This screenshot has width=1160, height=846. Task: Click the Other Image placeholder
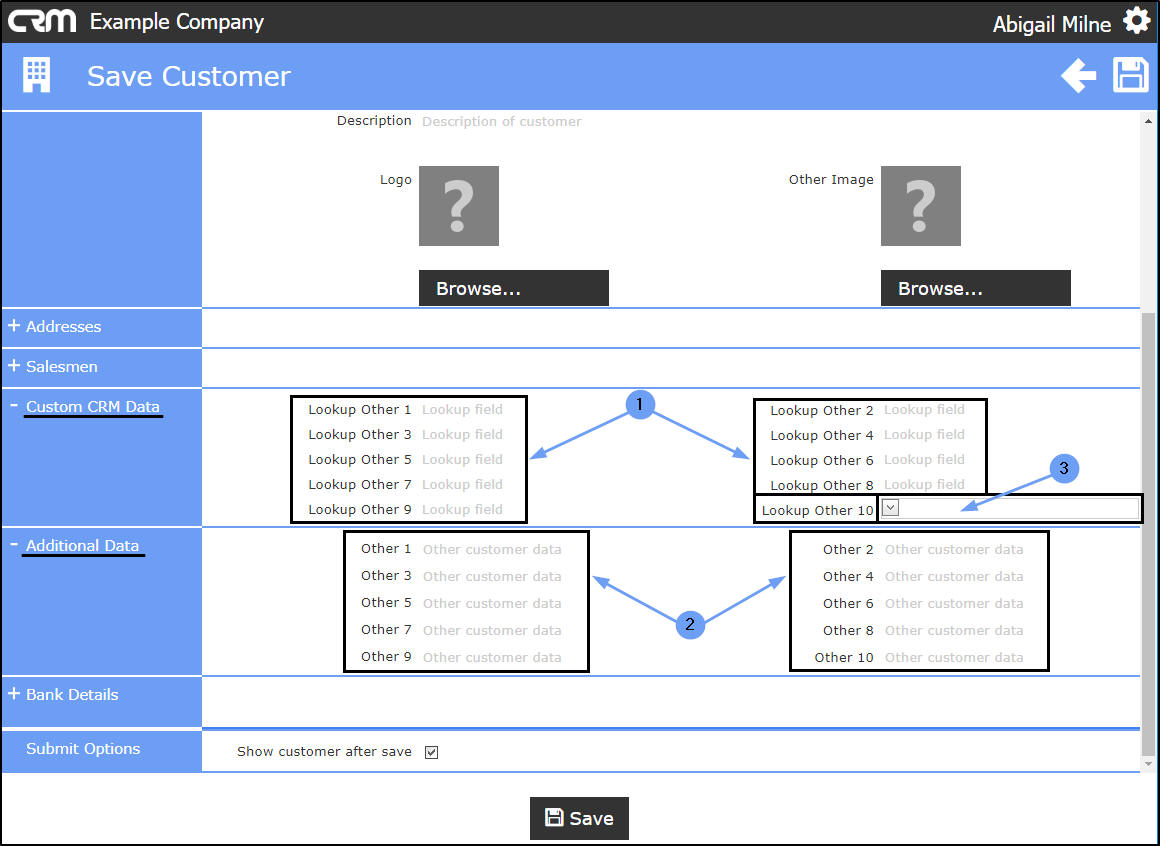920,206
